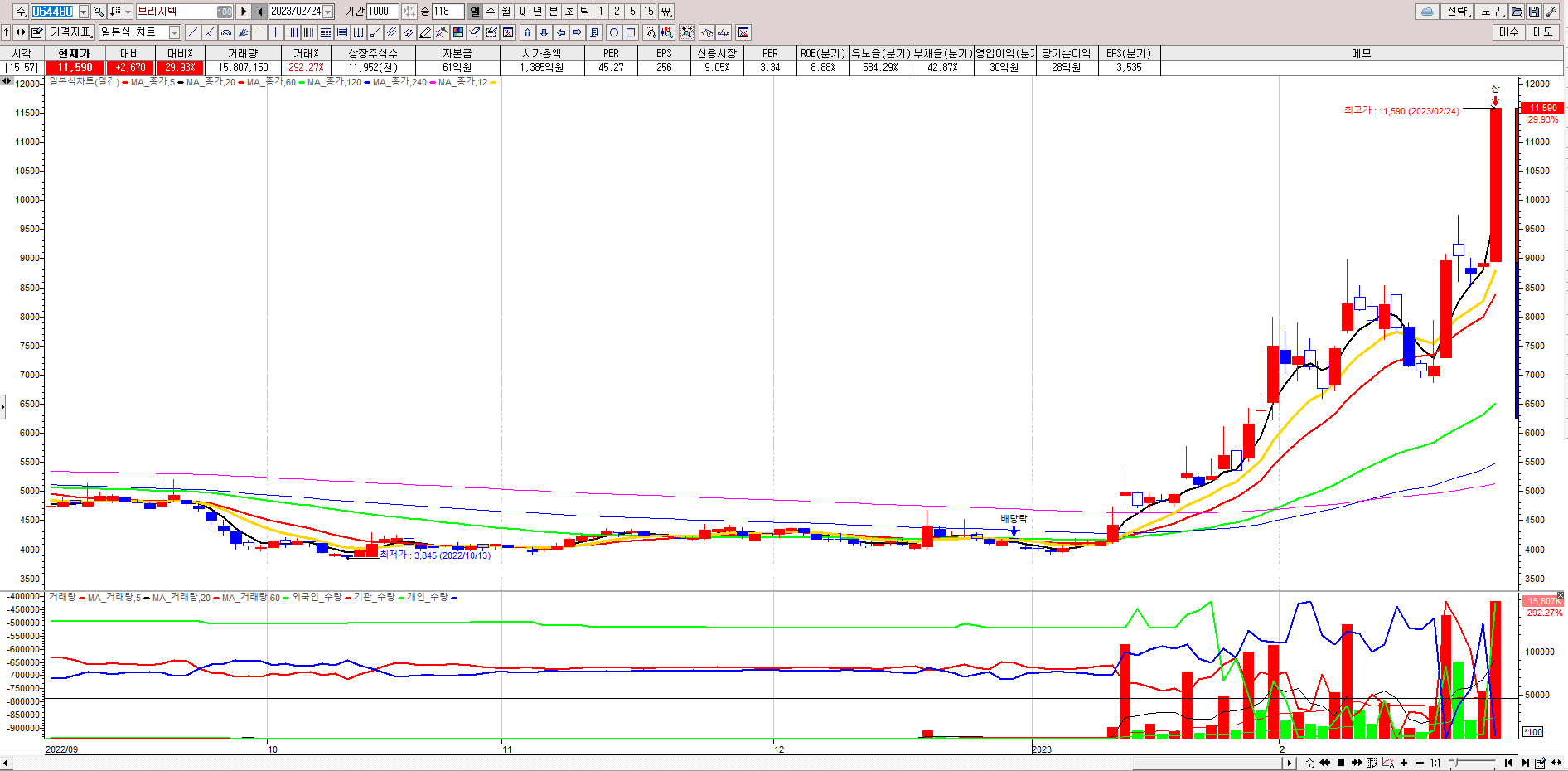
Task: Click the chart zoom slider at bottom
Action: pyautogui.click(x=1473, y=763)
